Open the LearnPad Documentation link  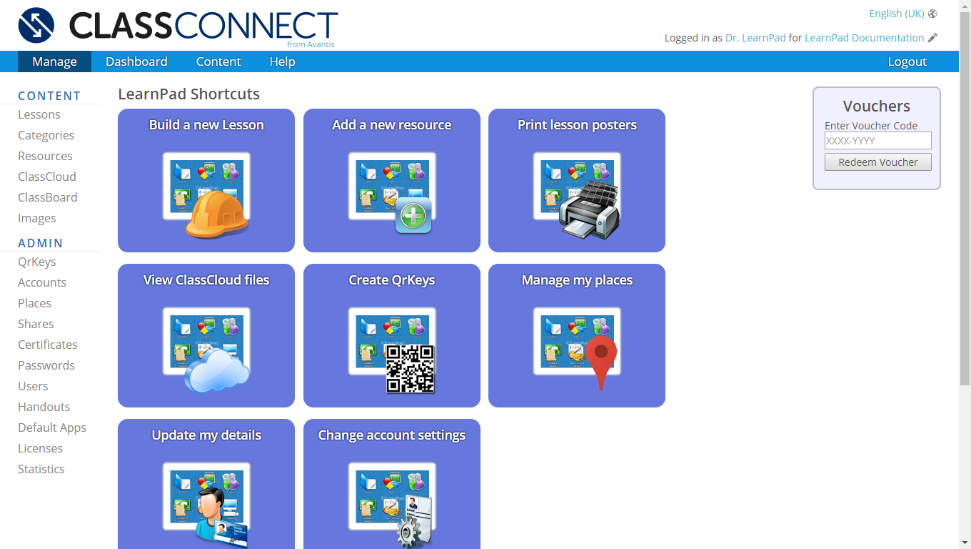pyautogui.click(x=864, y=38)
